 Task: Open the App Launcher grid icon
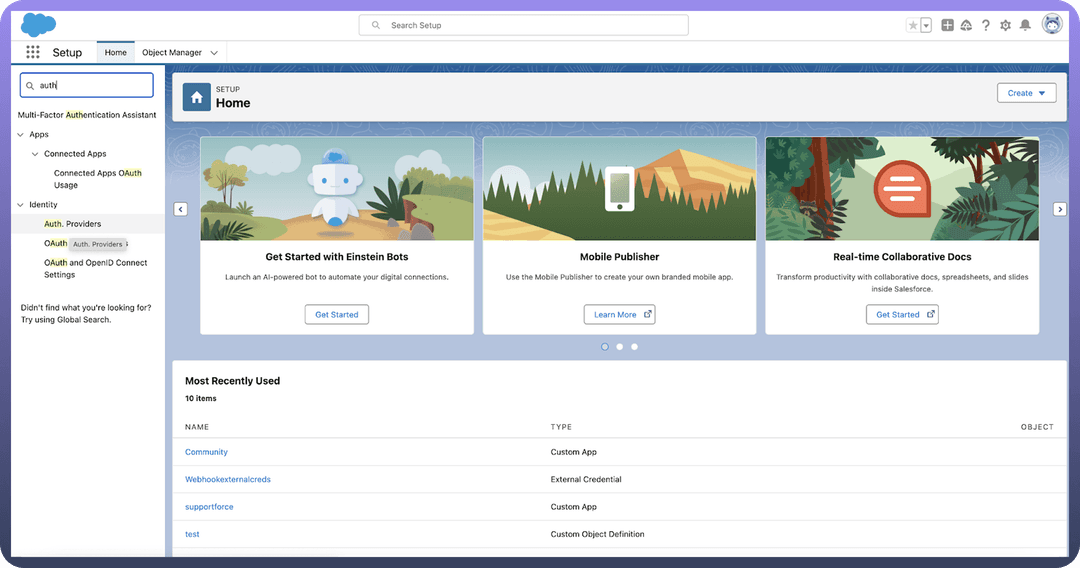33,52
